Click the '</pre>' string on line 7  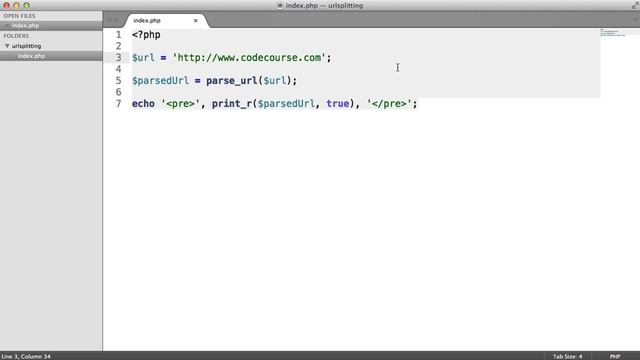tap(389, 104)
